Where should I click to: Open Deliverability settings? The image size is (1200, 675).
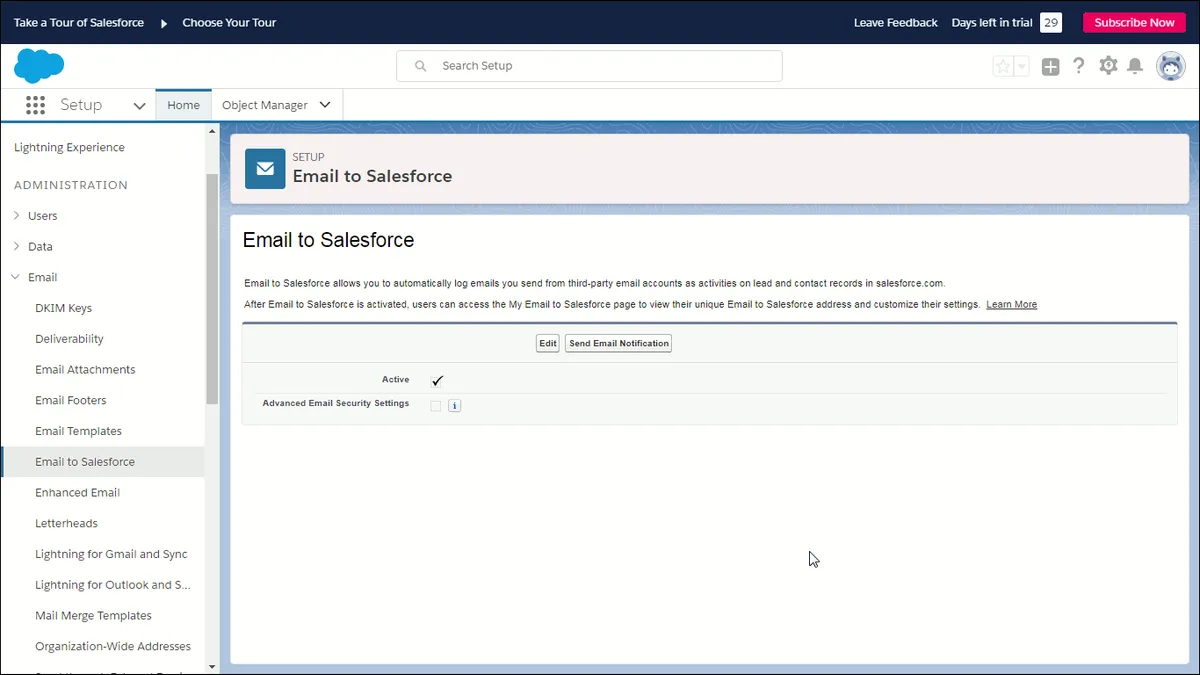pyautogui.click(x=69, y=339)
